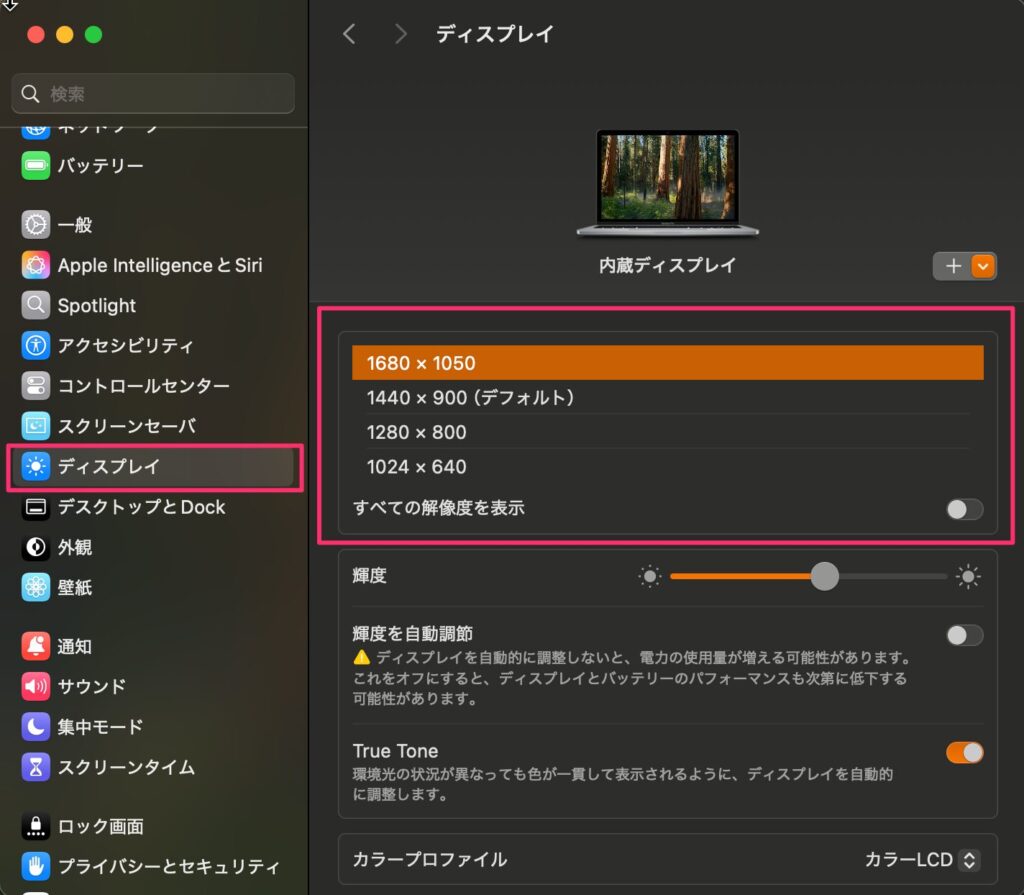Enable the show all resolutions (すべての解像度を表示) toggle
The width and height of the screenshot is (1024, 895).
964,509
